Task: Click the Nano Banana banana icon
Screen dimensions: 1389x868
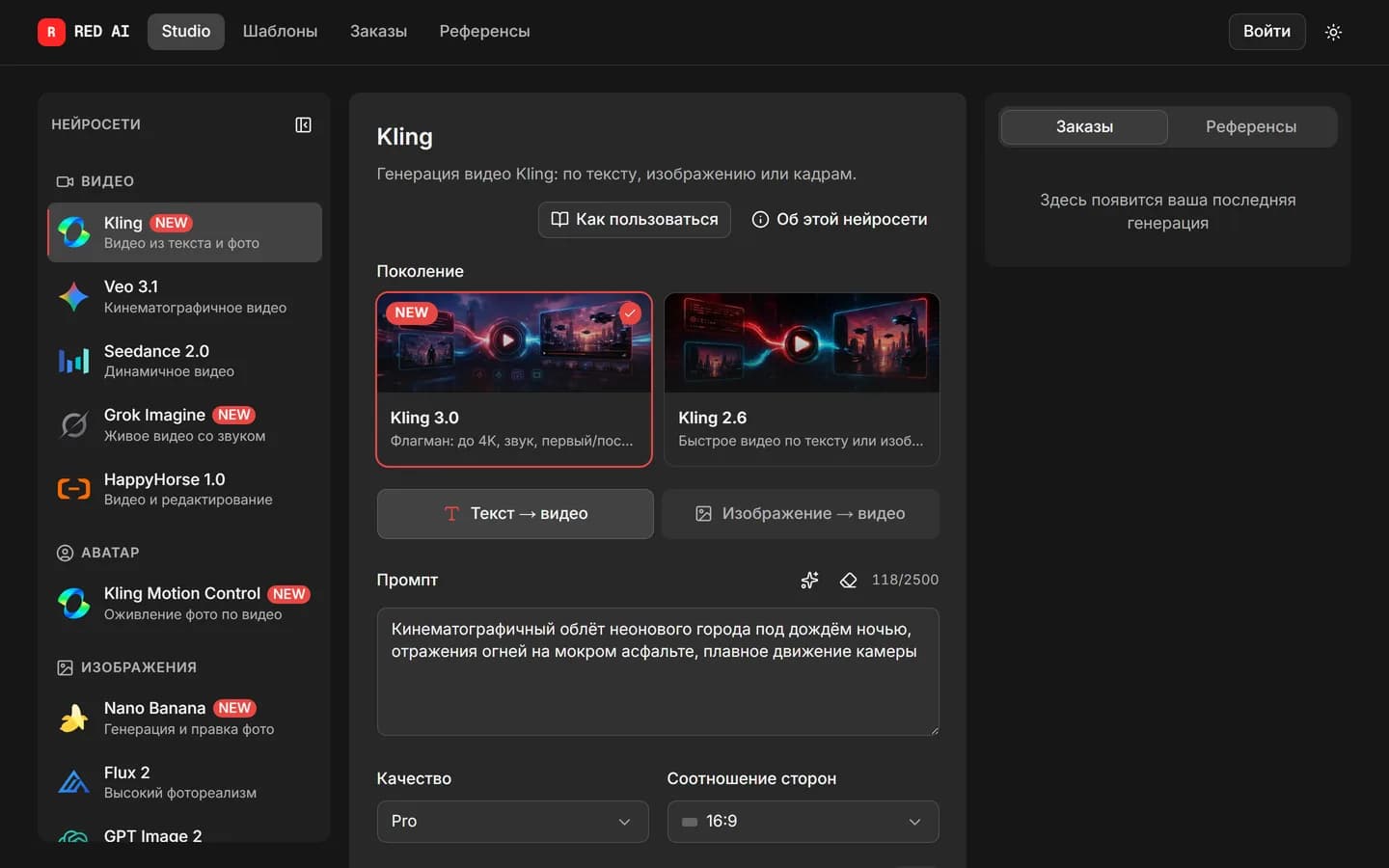Action: pyautogui.click(x=74, y=719)
